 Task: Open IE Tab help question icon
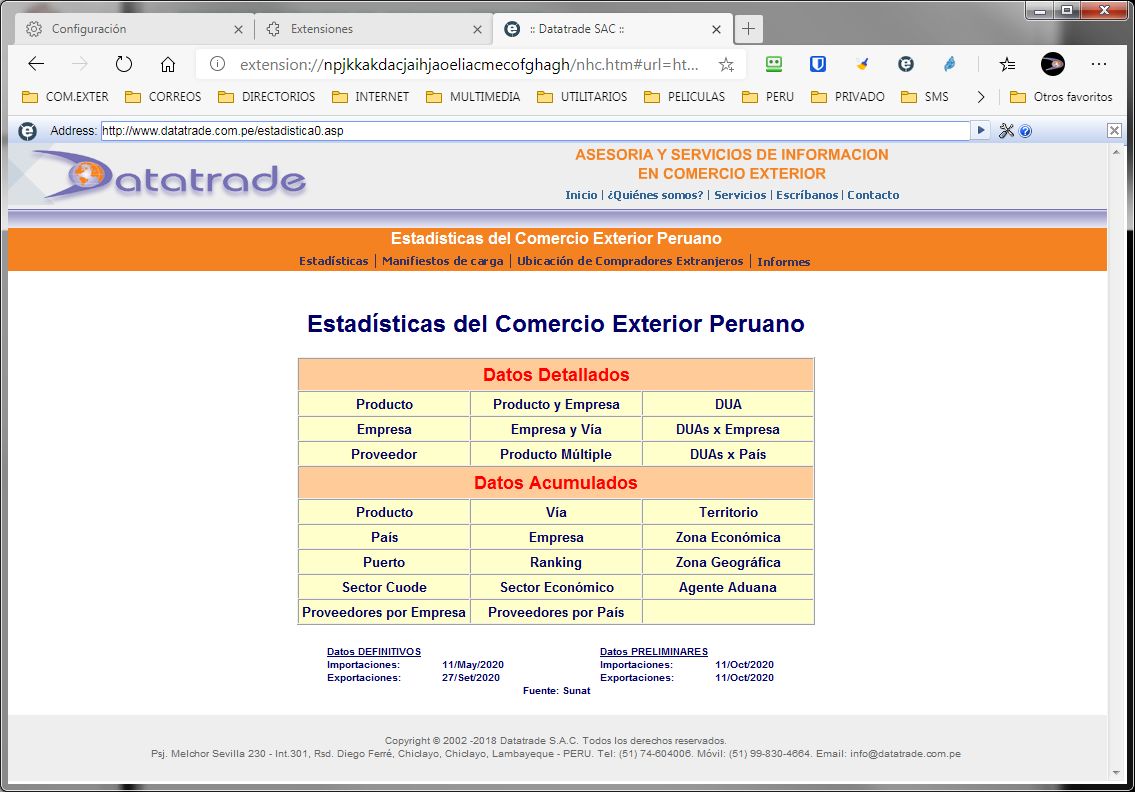pos(1025,131)
